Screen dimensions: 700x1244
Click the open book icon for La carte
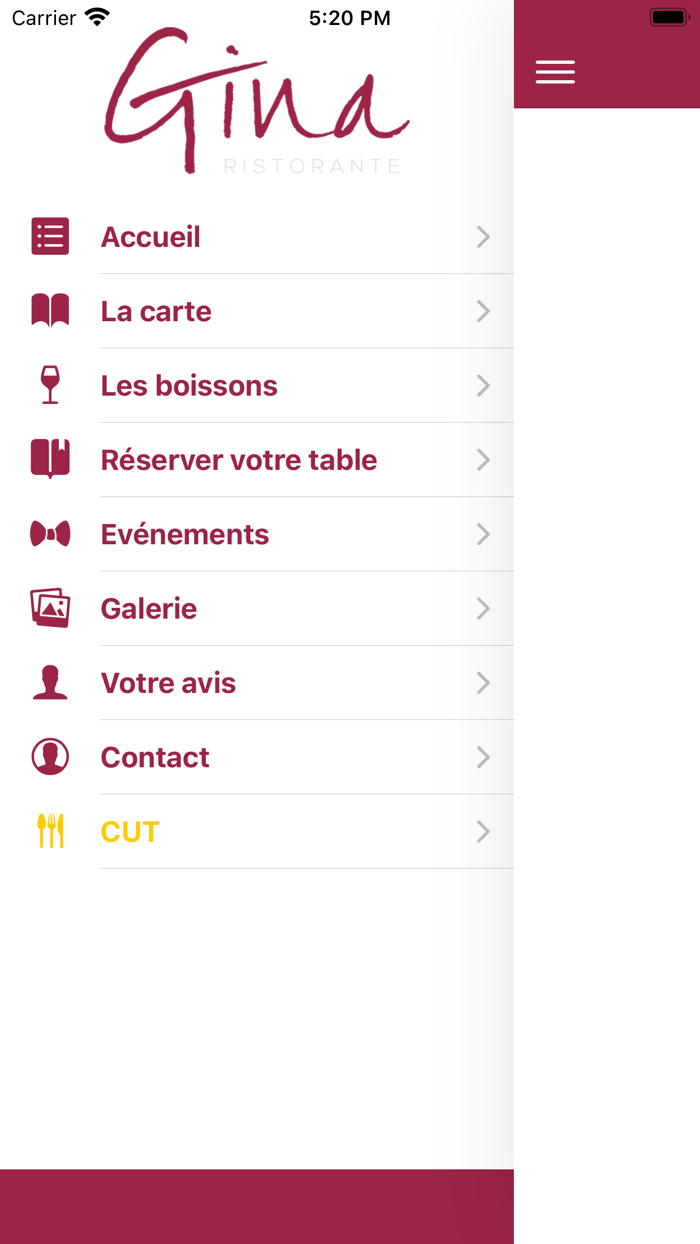pos(50,311)
